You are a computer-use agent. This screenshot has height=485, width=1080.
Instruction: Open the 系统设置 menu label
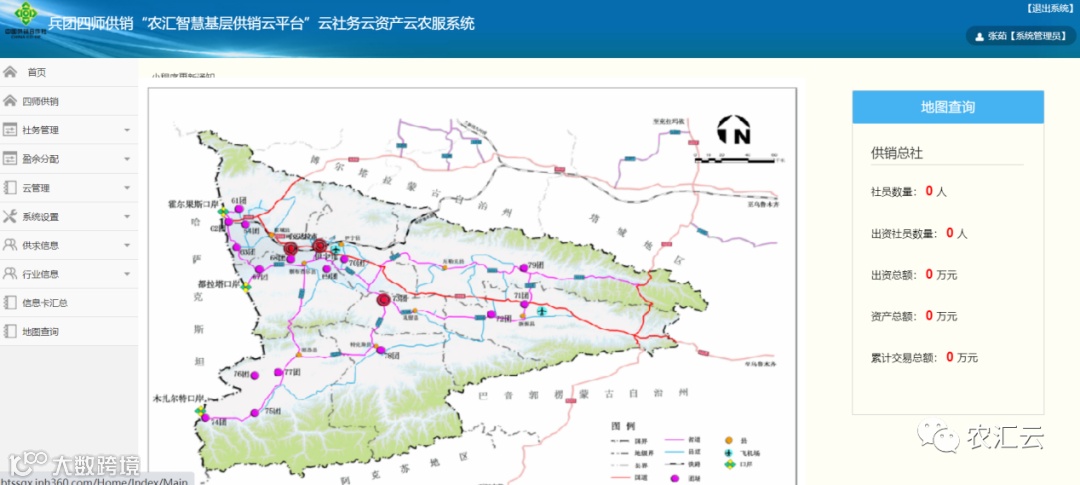click(41, 217)
